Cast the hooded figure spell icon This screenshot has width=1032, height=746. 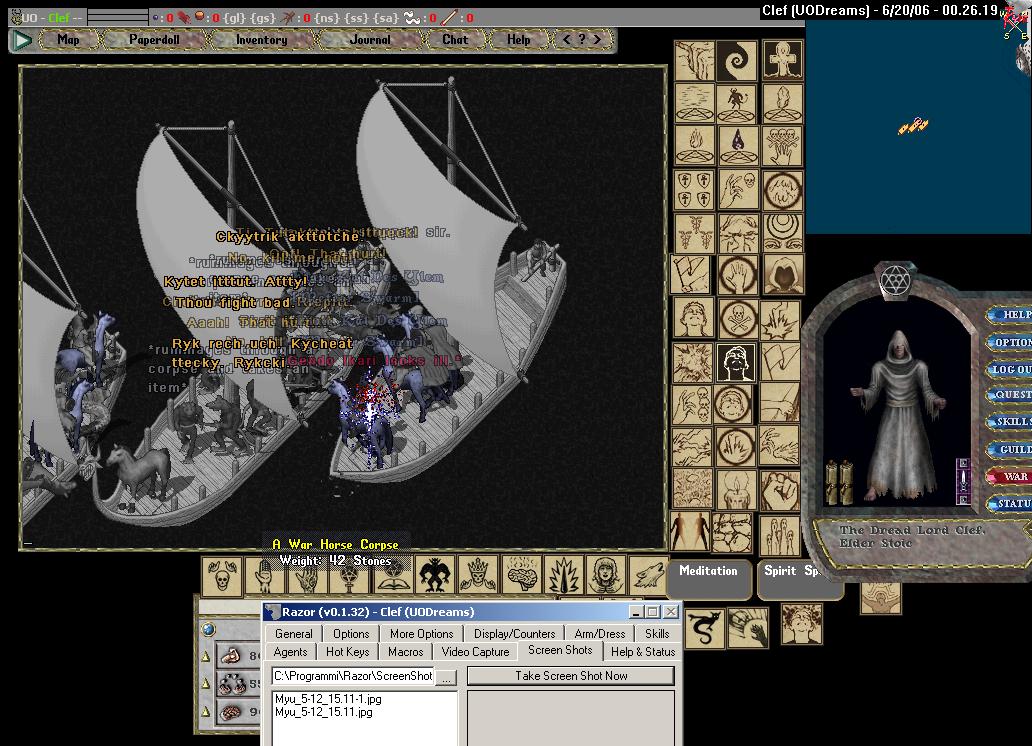click(x=783, y=275)
